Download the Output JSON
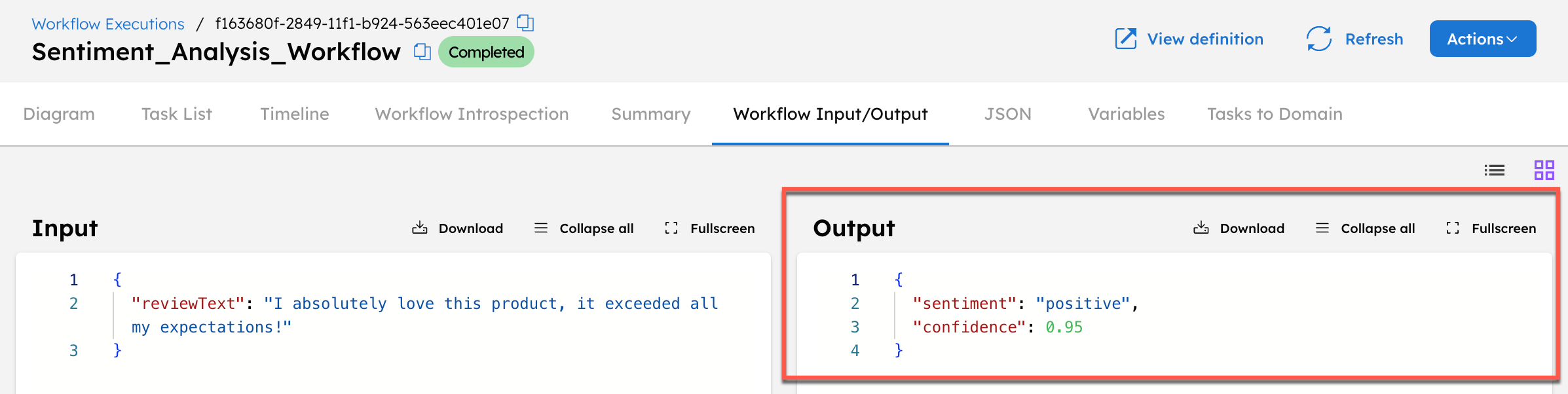 pos(1239,228)
